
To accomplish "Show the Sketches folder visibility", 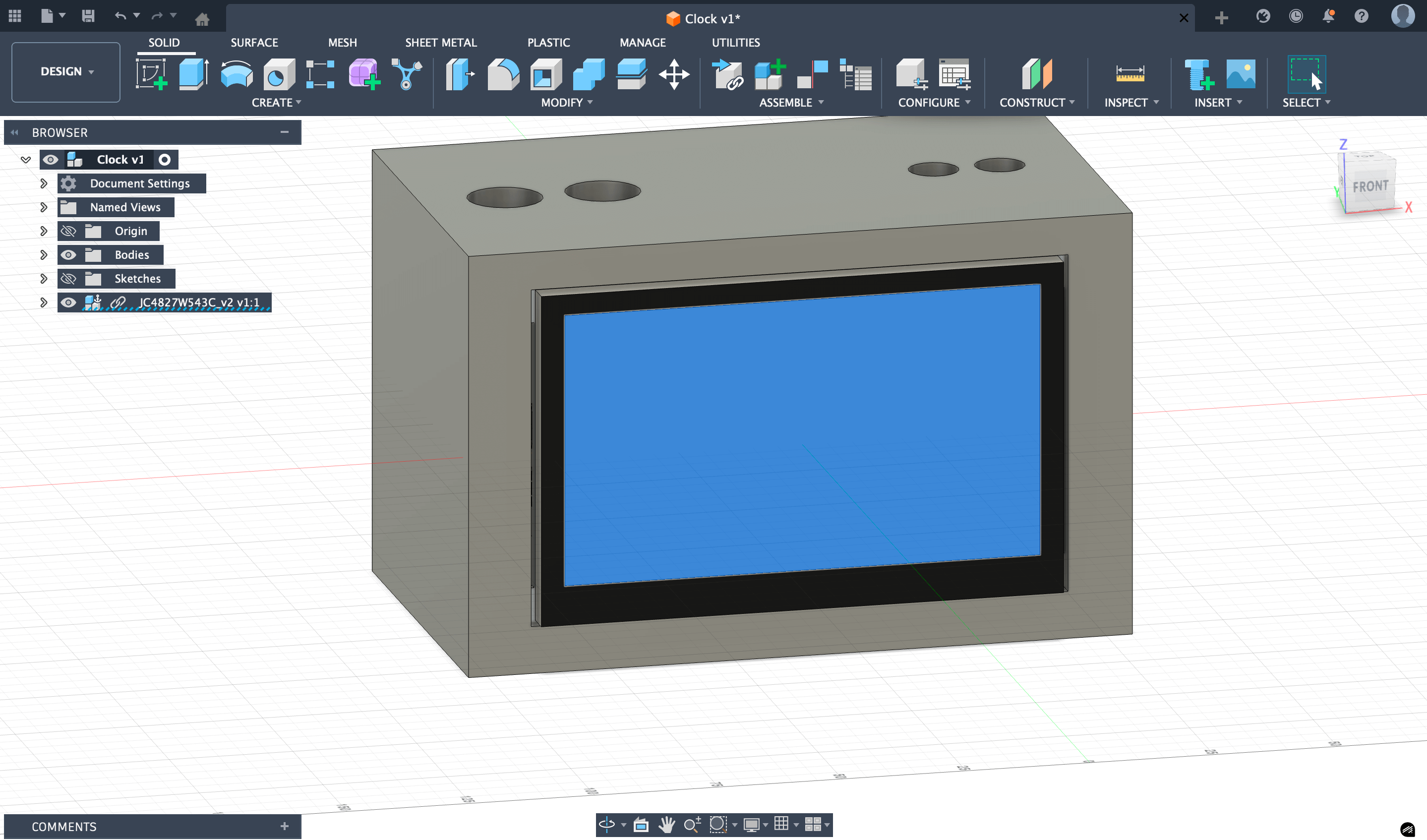I will [x=68, y=279].
